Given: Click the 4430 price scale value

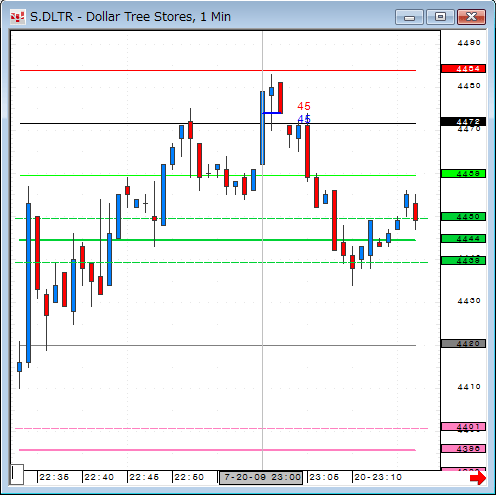Looking at the screenshot, I should tap(469, 301).
